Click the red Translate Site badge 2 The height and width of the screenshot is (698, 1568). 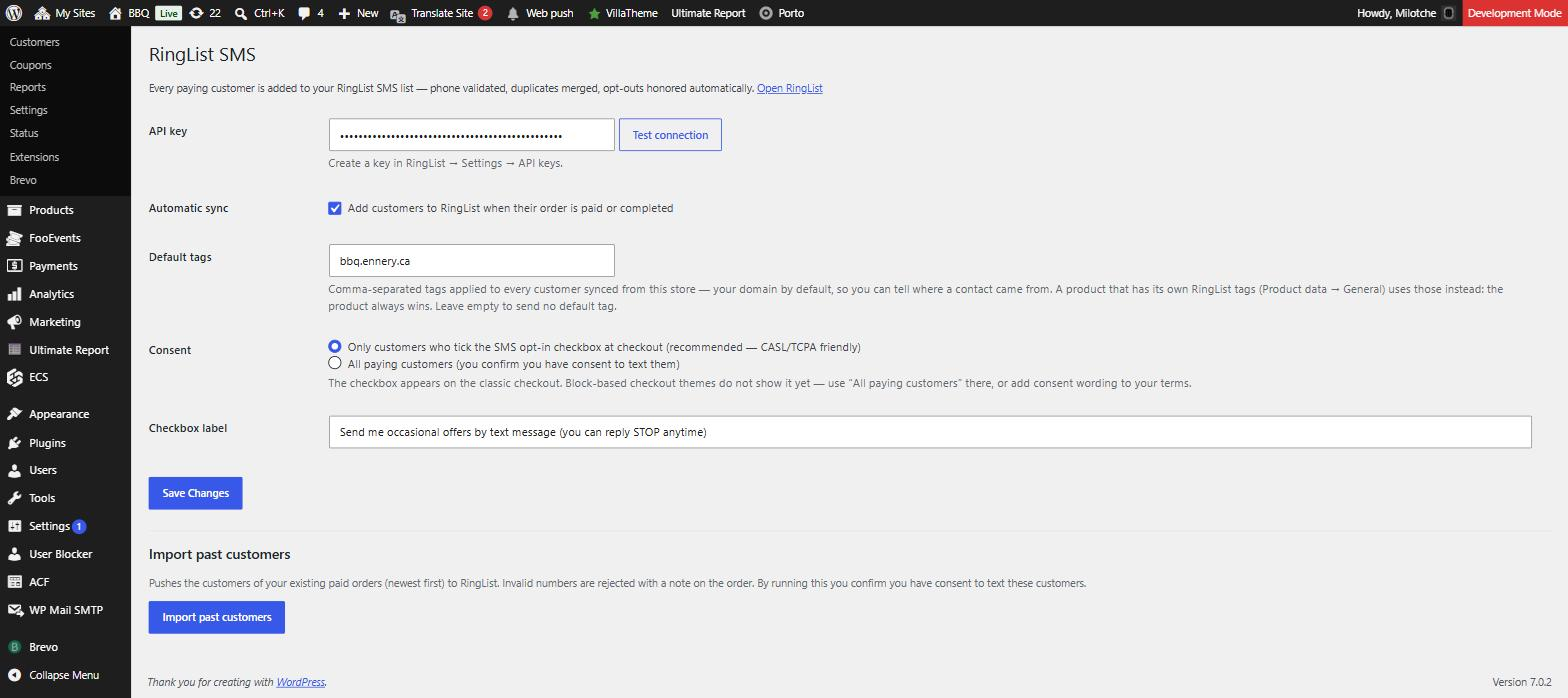(x=485, y=13)
